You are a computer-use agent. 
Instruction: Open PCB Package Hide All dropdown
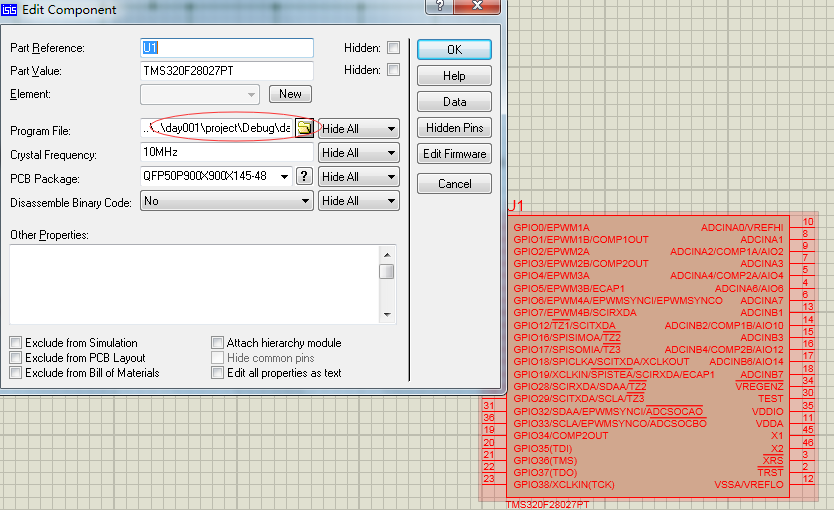[358, 177]
